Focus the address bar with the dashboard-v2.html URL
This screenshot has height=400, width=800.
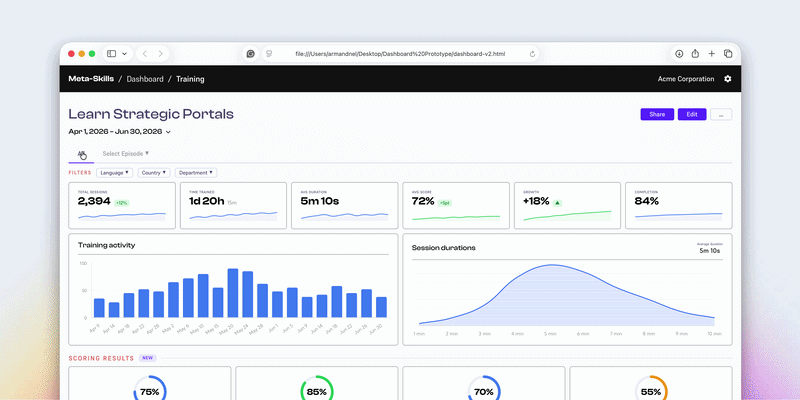pos(400,54)
